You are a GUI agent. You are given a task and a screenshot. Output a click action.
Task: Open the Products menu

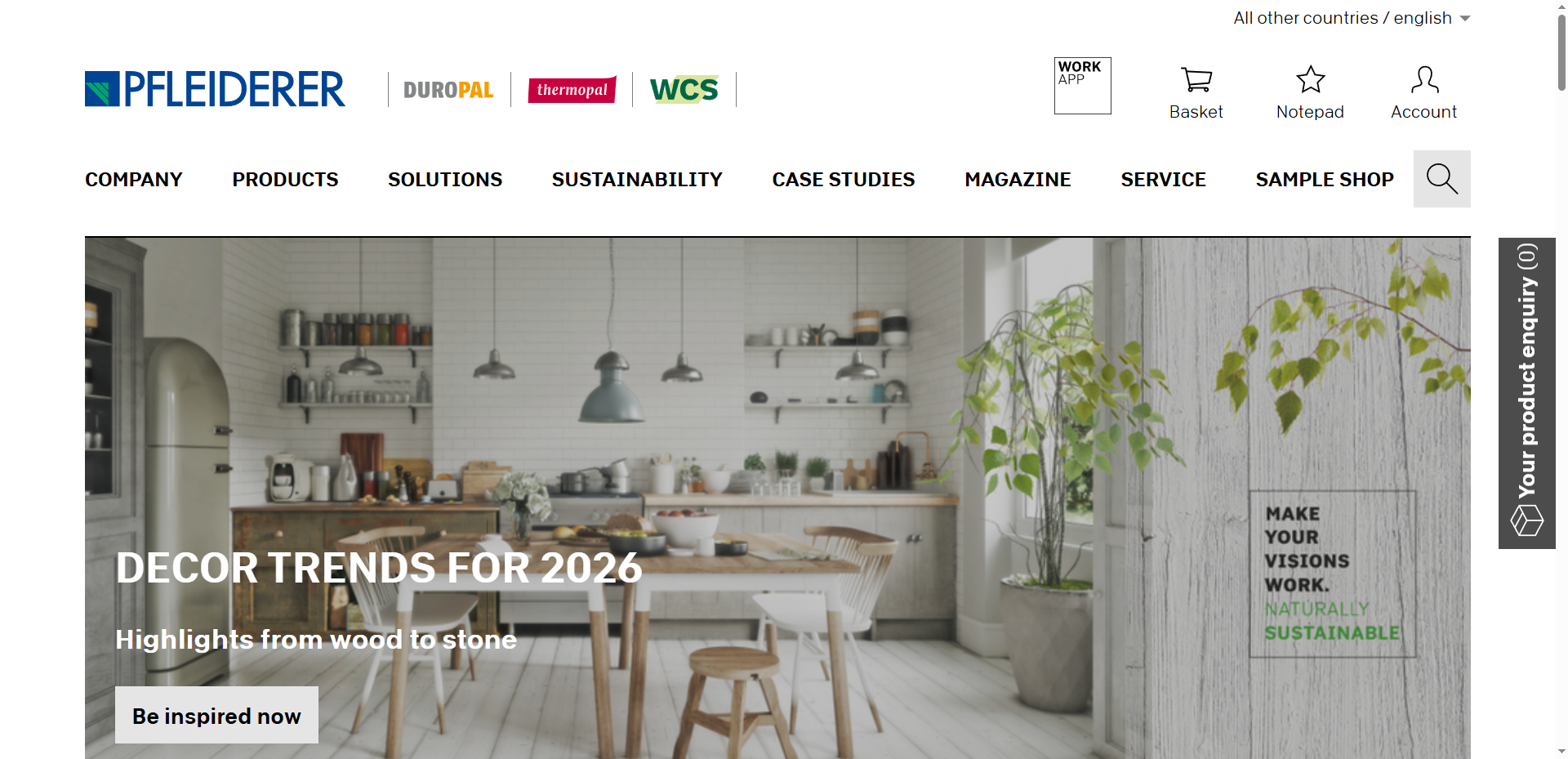coord(285,180)
